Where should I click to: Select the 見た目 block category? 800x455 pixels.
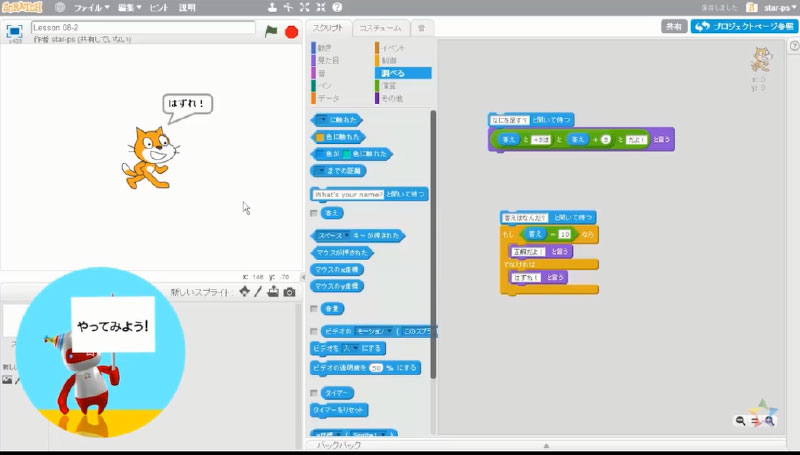(328, 60)
